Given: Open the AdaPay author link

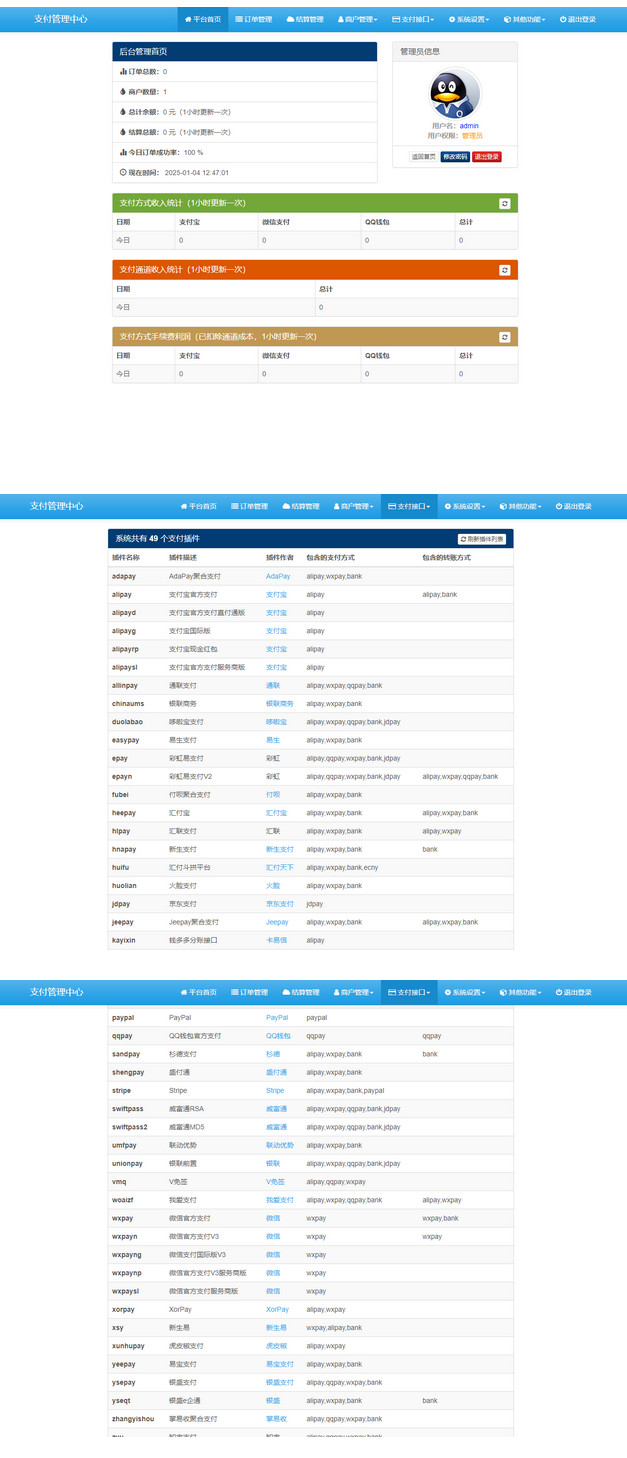Looking at the screenshot, I should click(x=277, y=577).
